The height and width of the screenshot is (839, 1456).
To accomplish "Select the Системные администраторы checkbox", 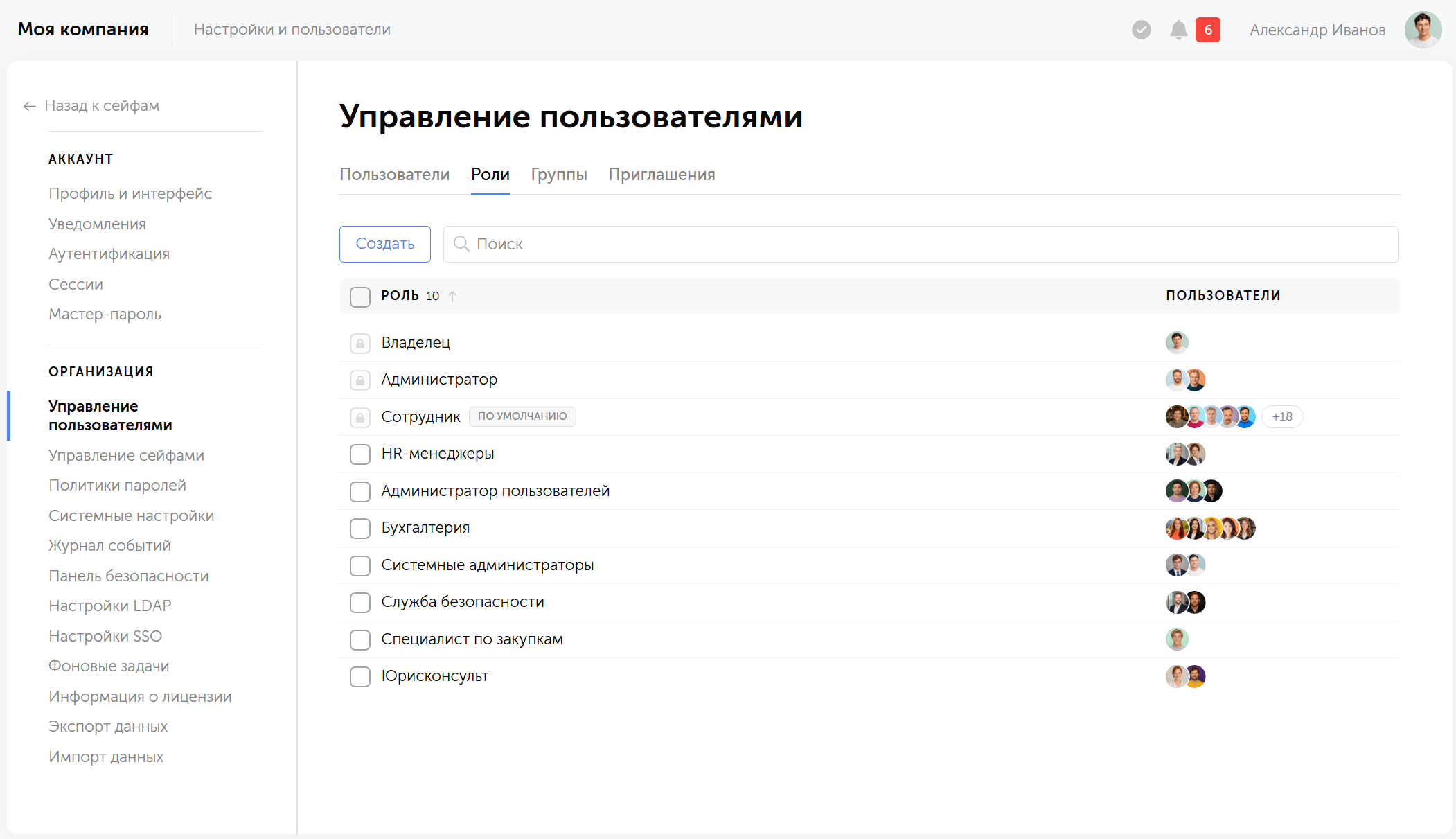I will coord(360,565).
